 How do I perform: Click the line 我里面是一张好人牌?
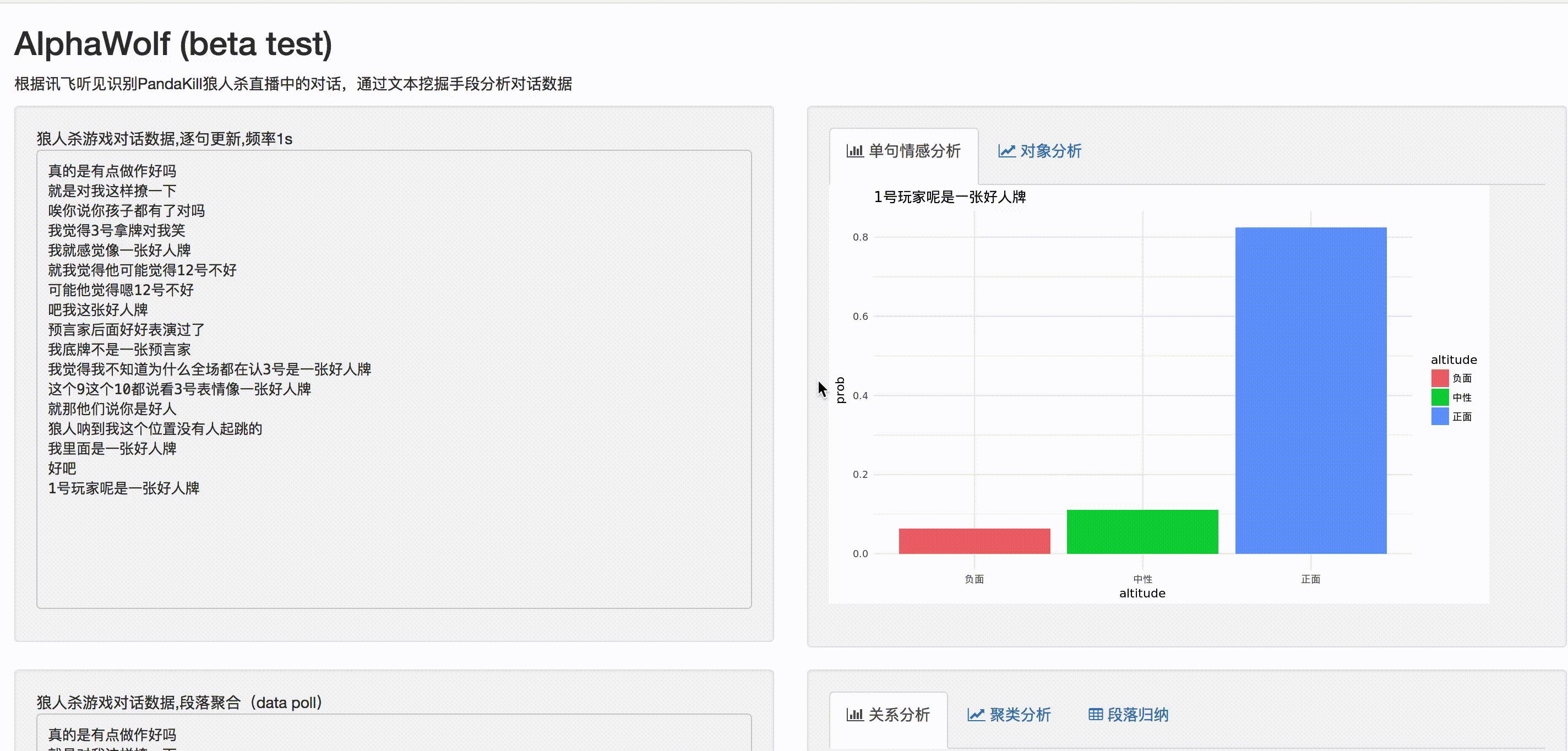coord(112,449)
